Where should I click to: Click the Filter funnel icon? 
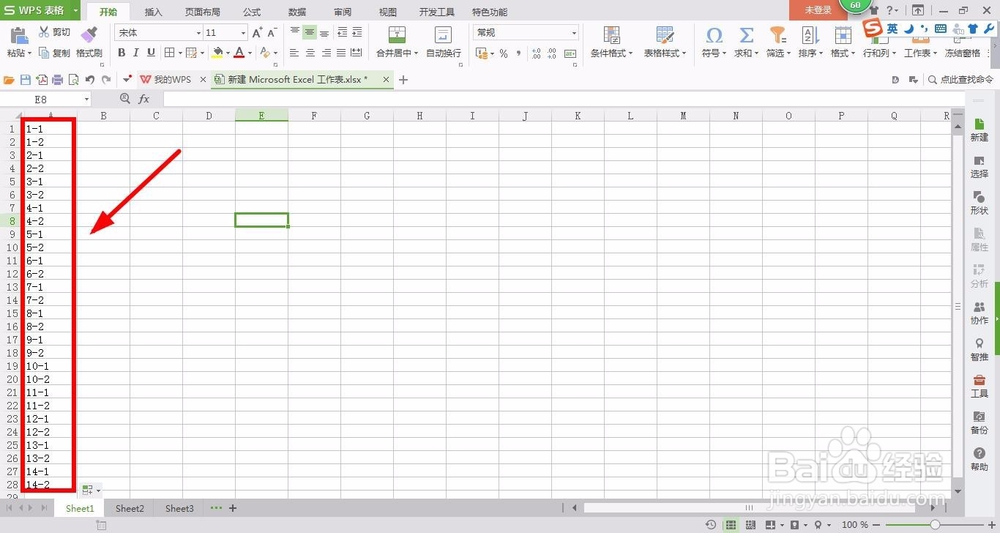pyautogui.click(x=777, y=35)
